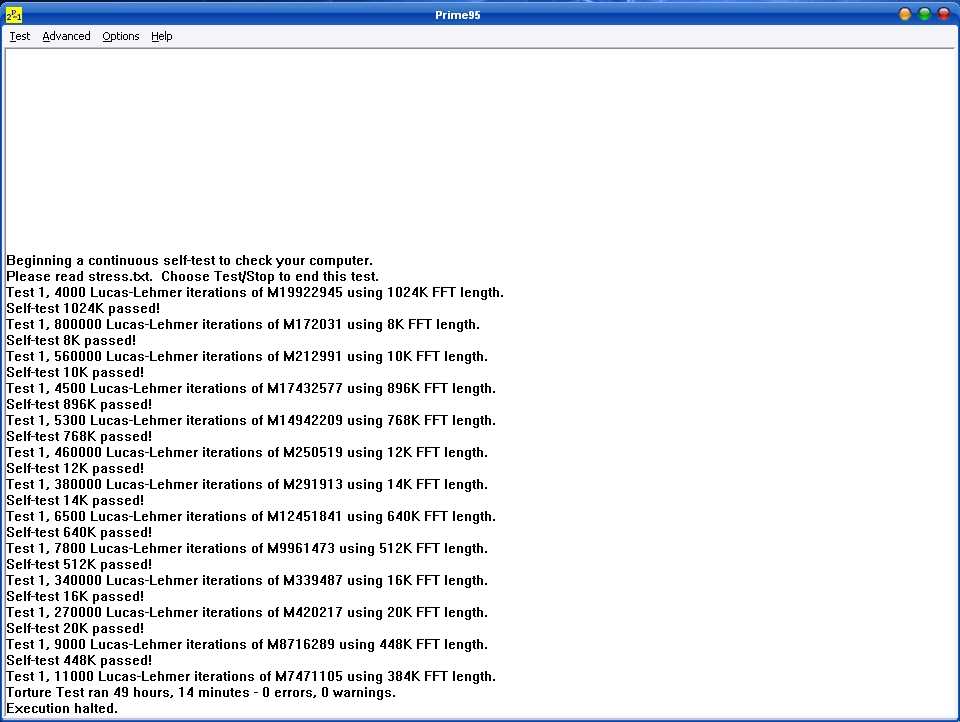The image size is (960, 722).
Task: Click 'Self-test 448K passed!' line
Action: tap(79, 661)
